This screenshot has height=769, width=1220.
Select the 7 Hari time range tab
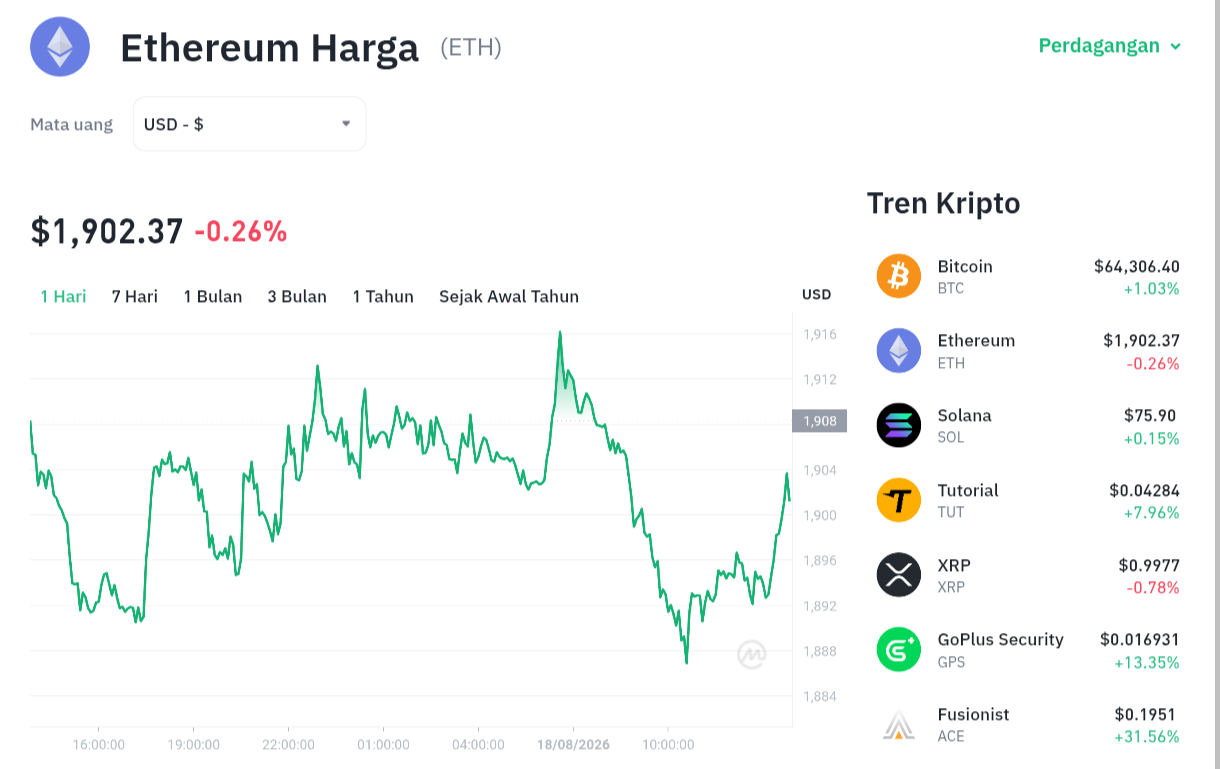[135, 296]
